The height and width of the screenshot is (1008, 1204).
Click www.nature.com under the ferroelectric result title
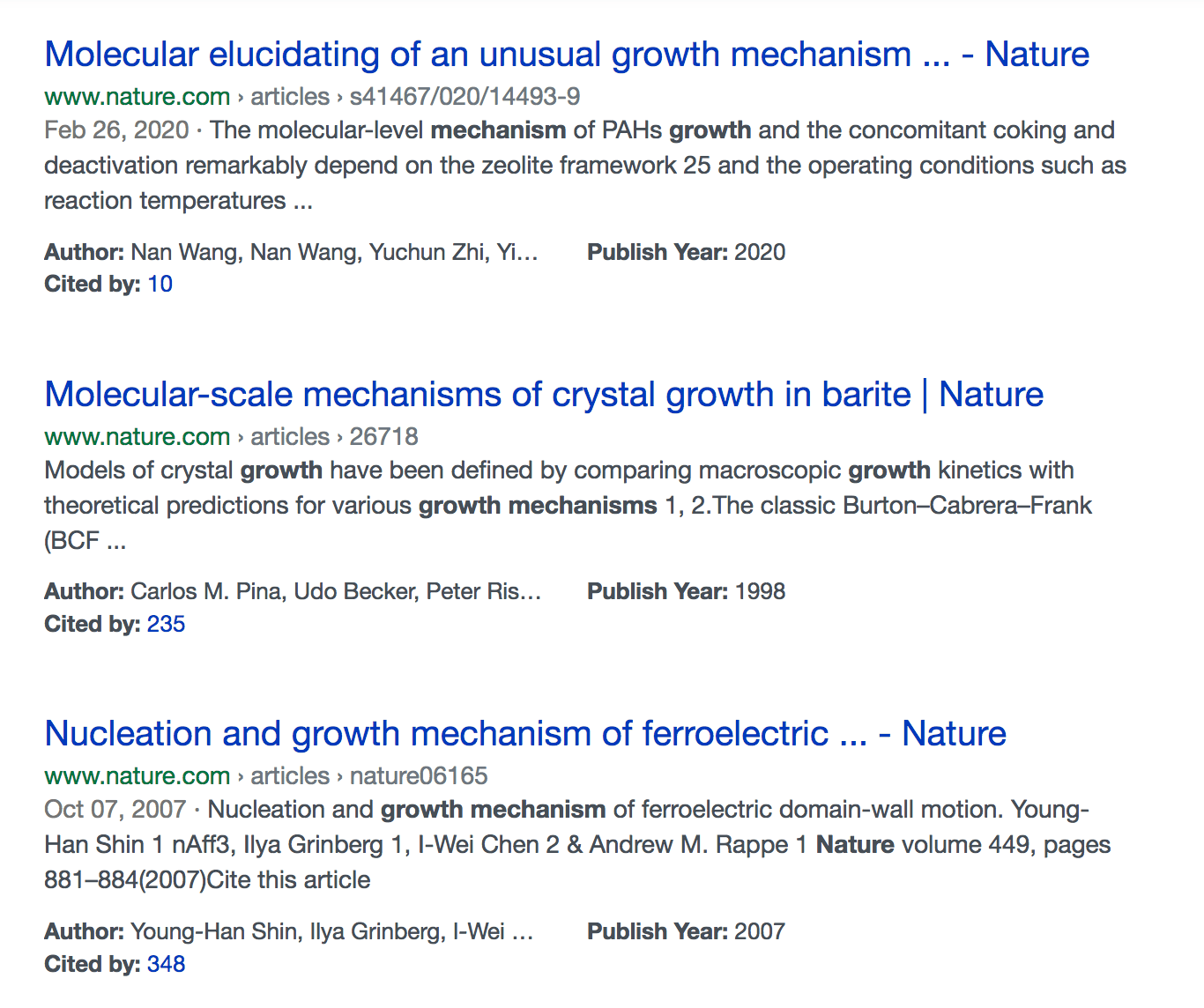point(137,776)
